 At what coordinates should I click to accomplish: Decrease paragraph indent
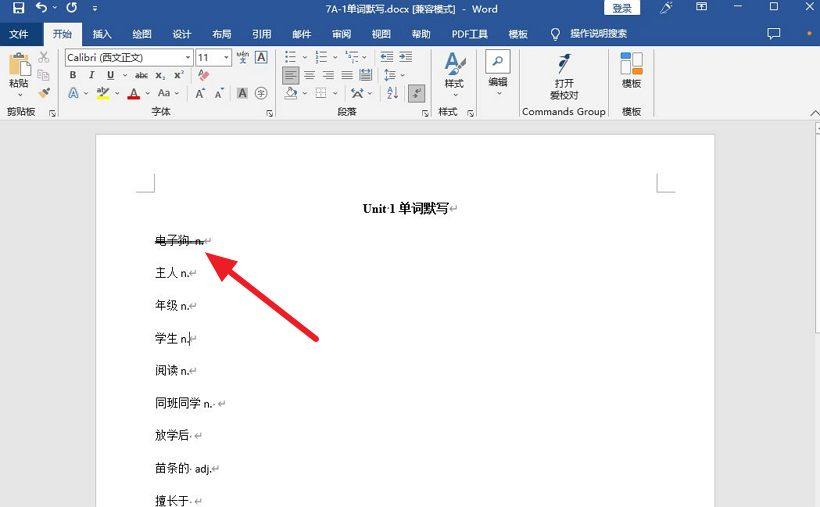(x=387, y=57)
